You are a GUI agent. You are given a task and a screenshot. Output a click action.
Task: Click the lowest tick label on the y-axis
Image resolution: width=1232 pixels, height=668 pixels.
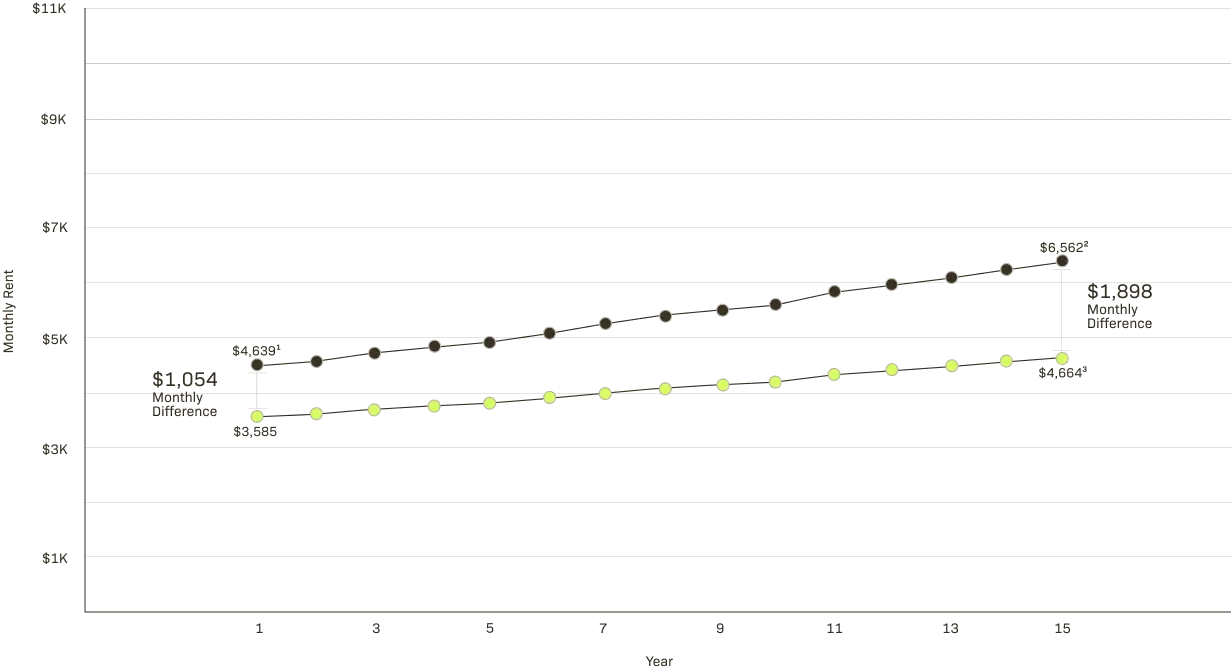(56, 561)
